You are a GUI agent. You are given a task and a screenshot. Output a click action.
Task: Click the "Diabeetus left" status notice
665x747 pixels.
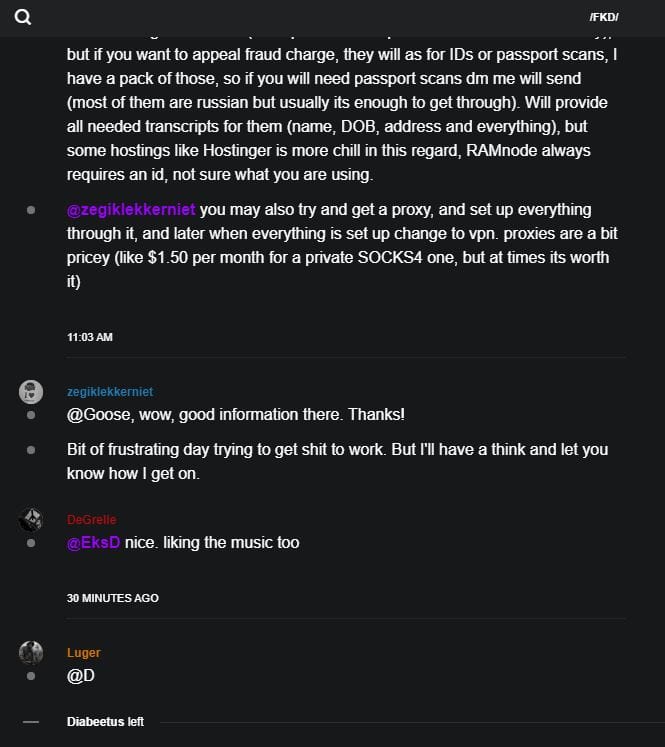coord(105,721)
